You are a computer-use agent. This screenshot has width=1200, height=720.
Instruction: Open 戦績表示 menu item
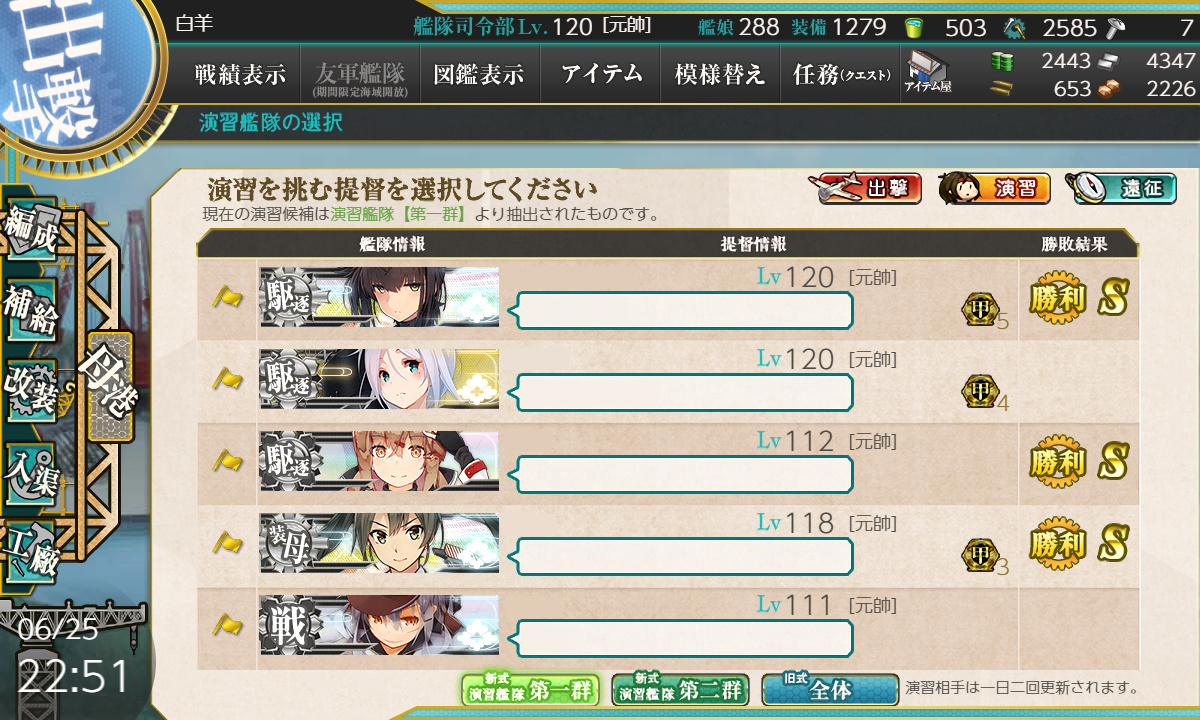pyautogui.click(x=240, y=74)
